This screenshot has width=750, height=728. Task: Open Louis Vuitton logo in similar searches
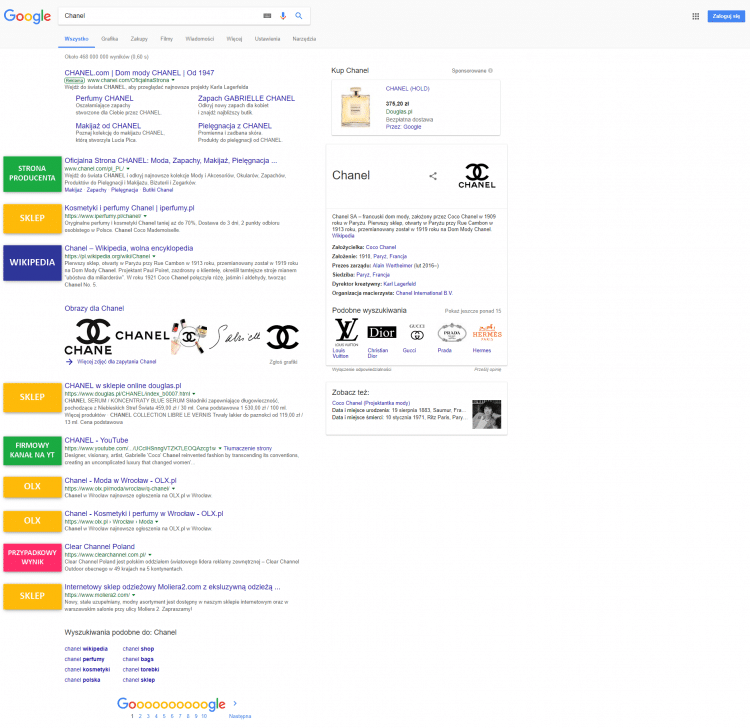[346, 331]
